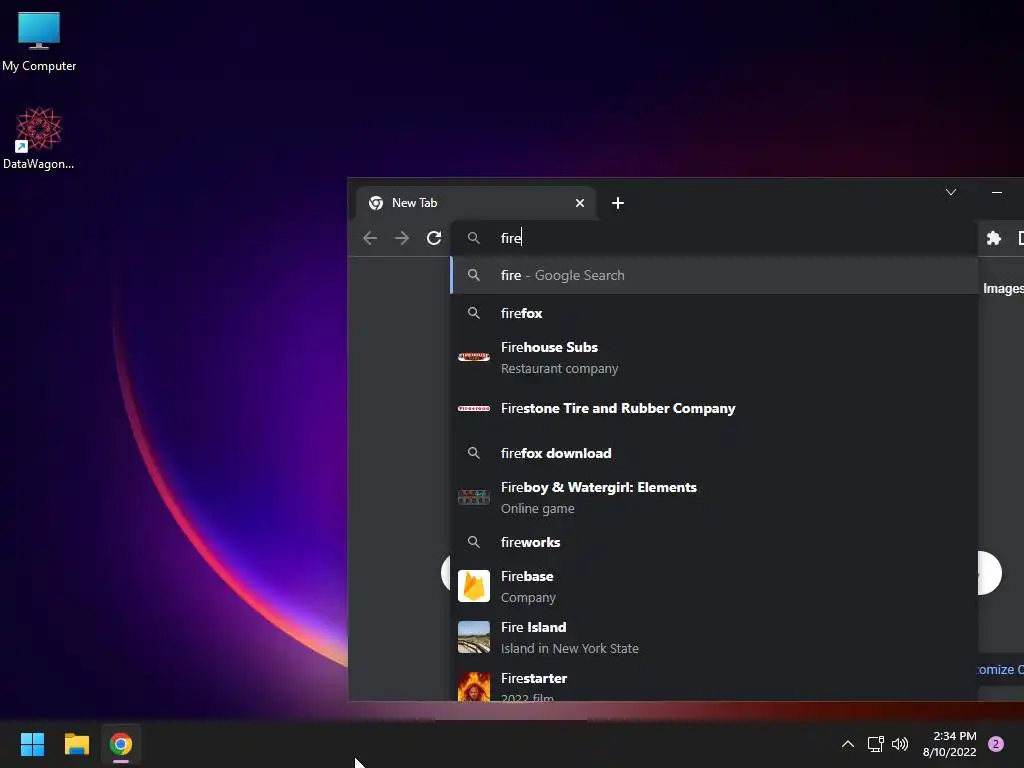This screenshot has height=768, width=1024.
Task: Choose the fireworks suggestion
Action: pyautogui.click(x=714, y=542)
